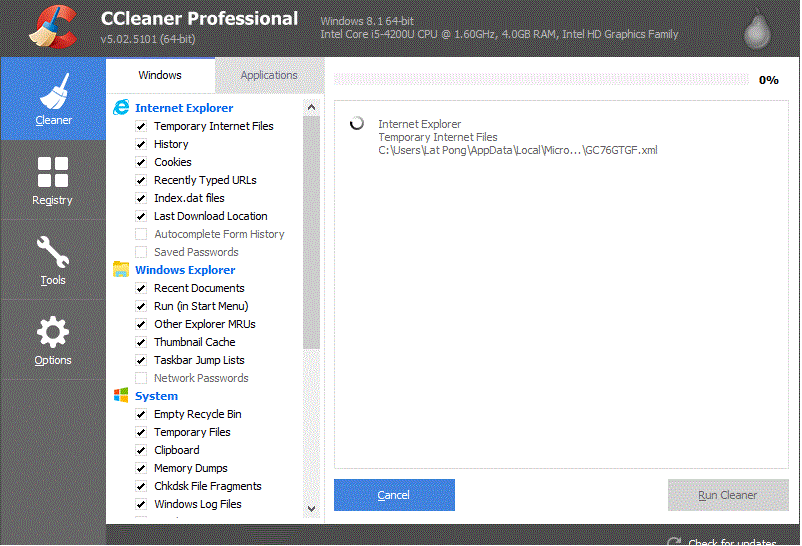Open the Options gear icon
802x546 pixels.
53,332
